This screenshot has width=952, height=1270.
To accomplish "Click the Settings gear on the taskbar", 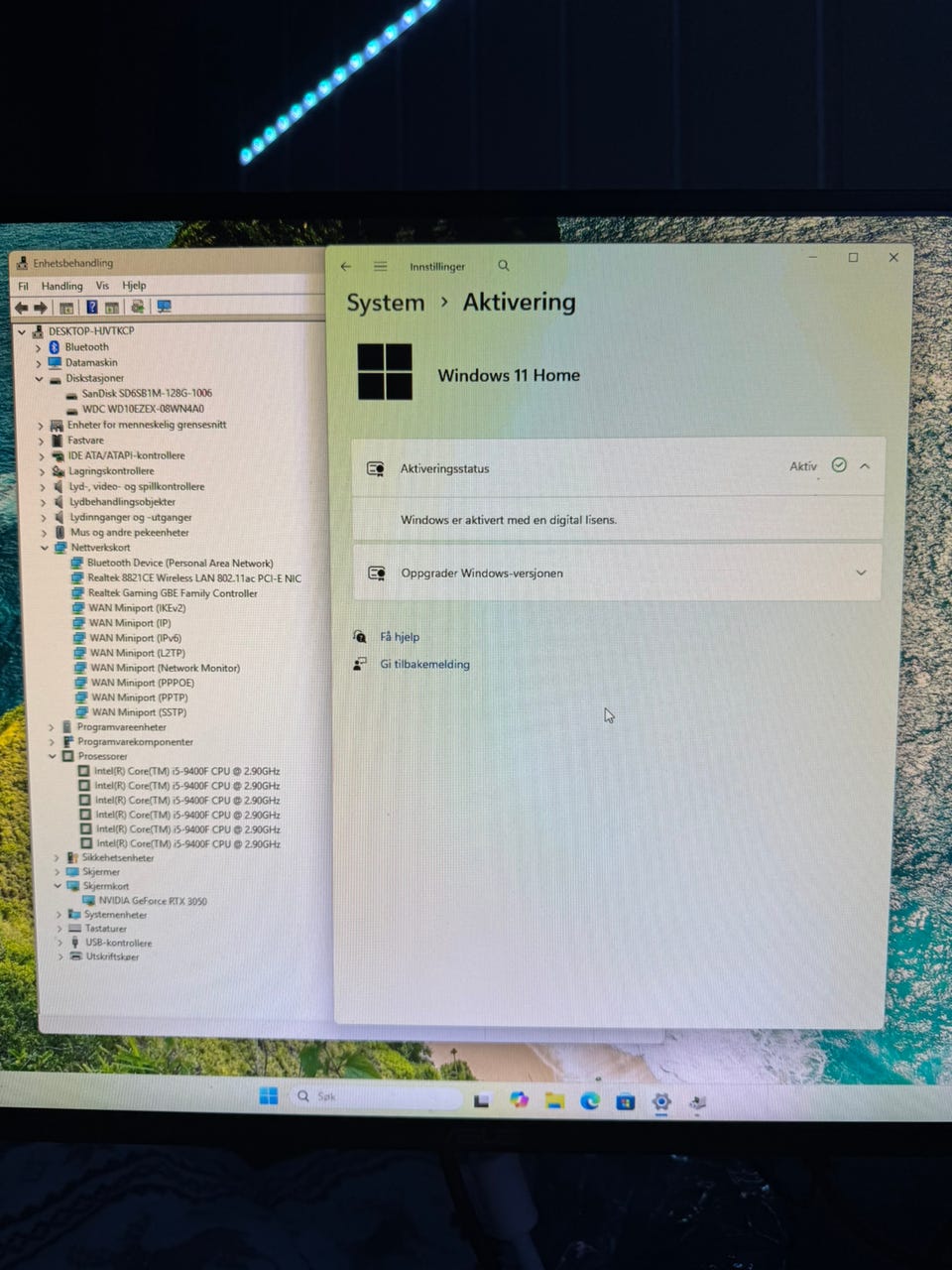I will tap(661, 1101).
